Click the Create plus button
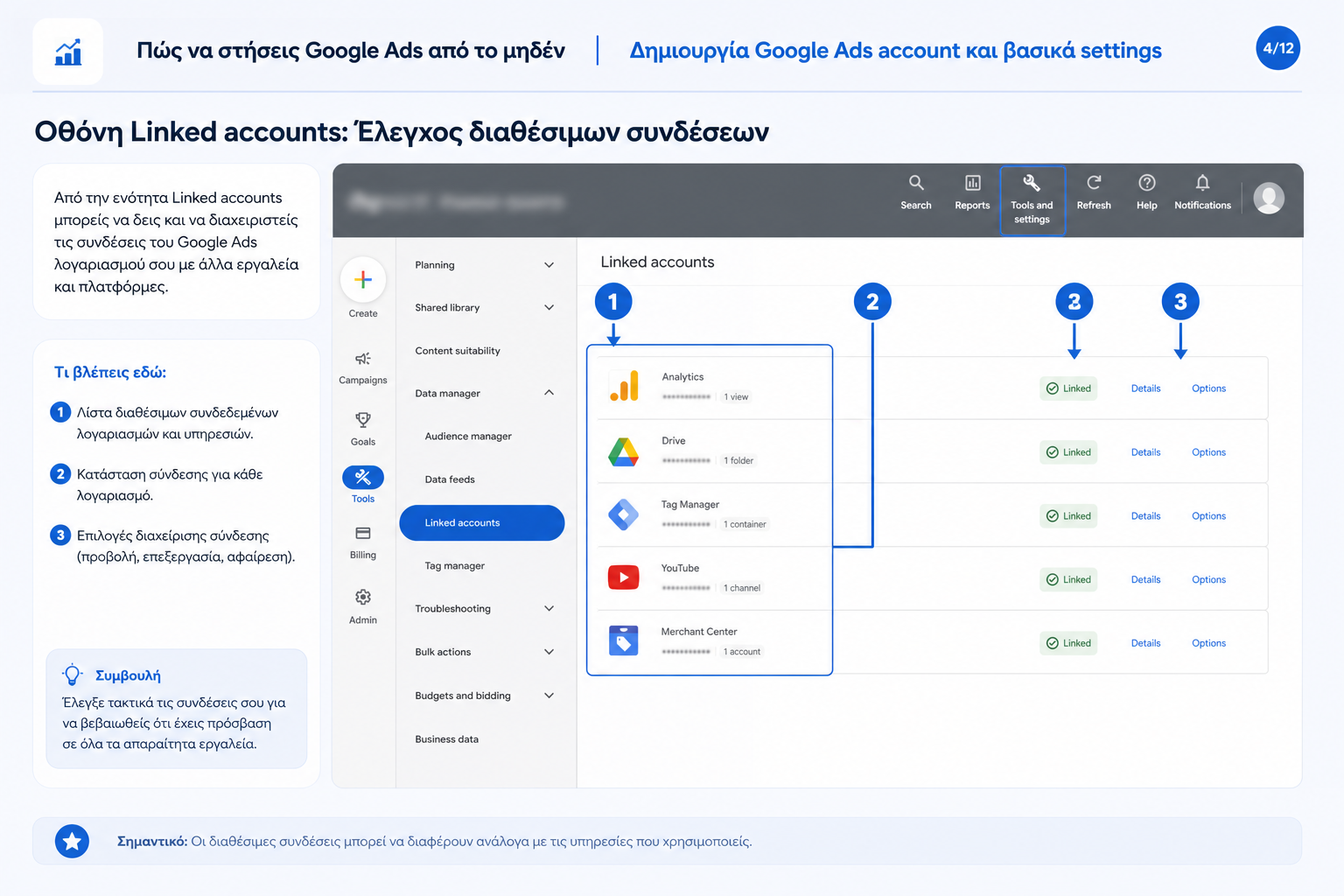This screenshot has height=896, width=1344. pos(363,280)
